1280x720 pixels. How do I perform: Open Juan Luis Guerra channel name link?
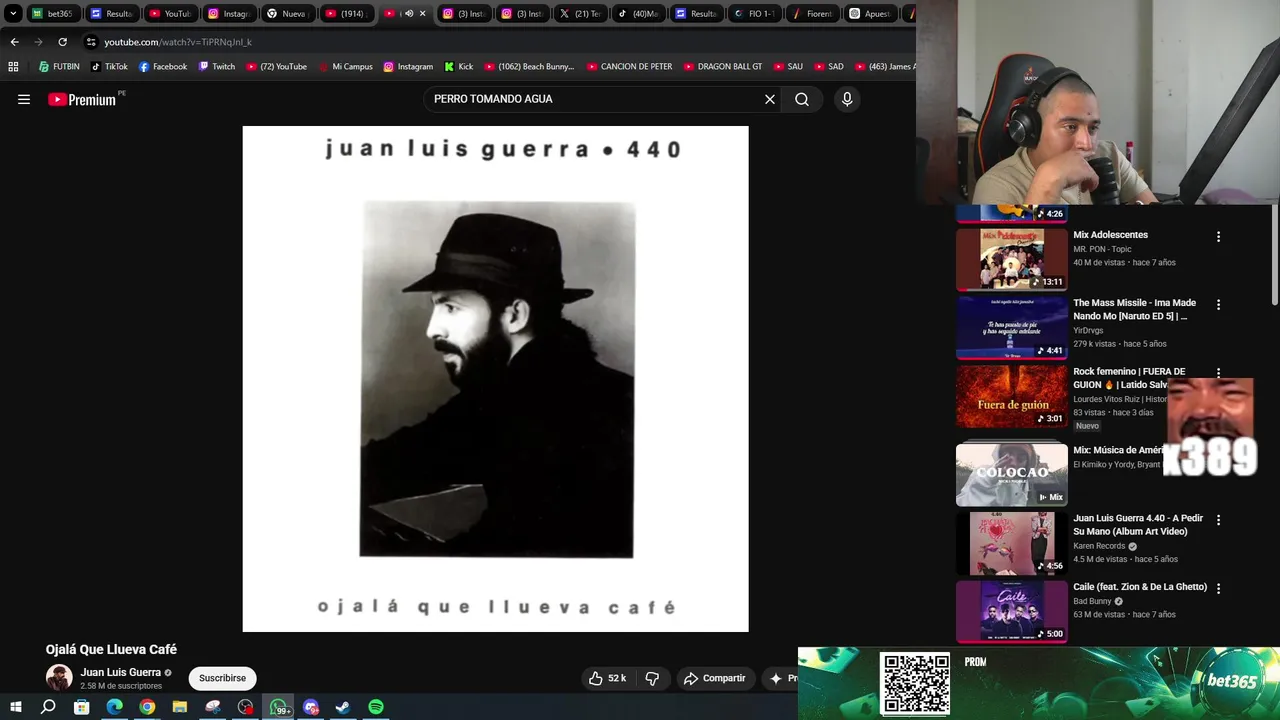121,672
